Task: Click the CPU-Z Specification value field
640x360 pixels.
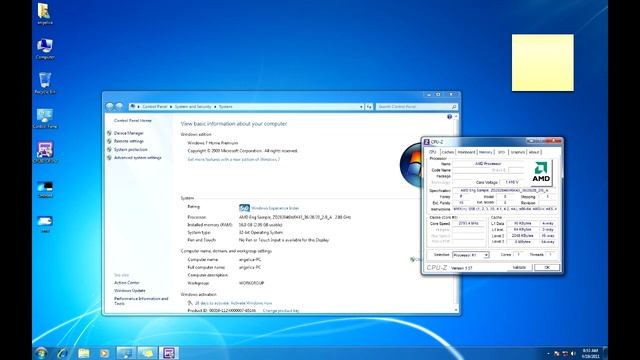Action: tap(504, 191)
